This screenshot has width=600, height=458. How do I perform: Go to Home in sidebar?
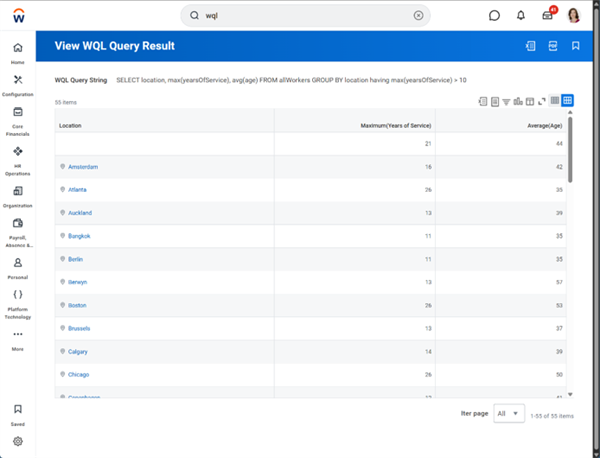(x=18, y=53)
